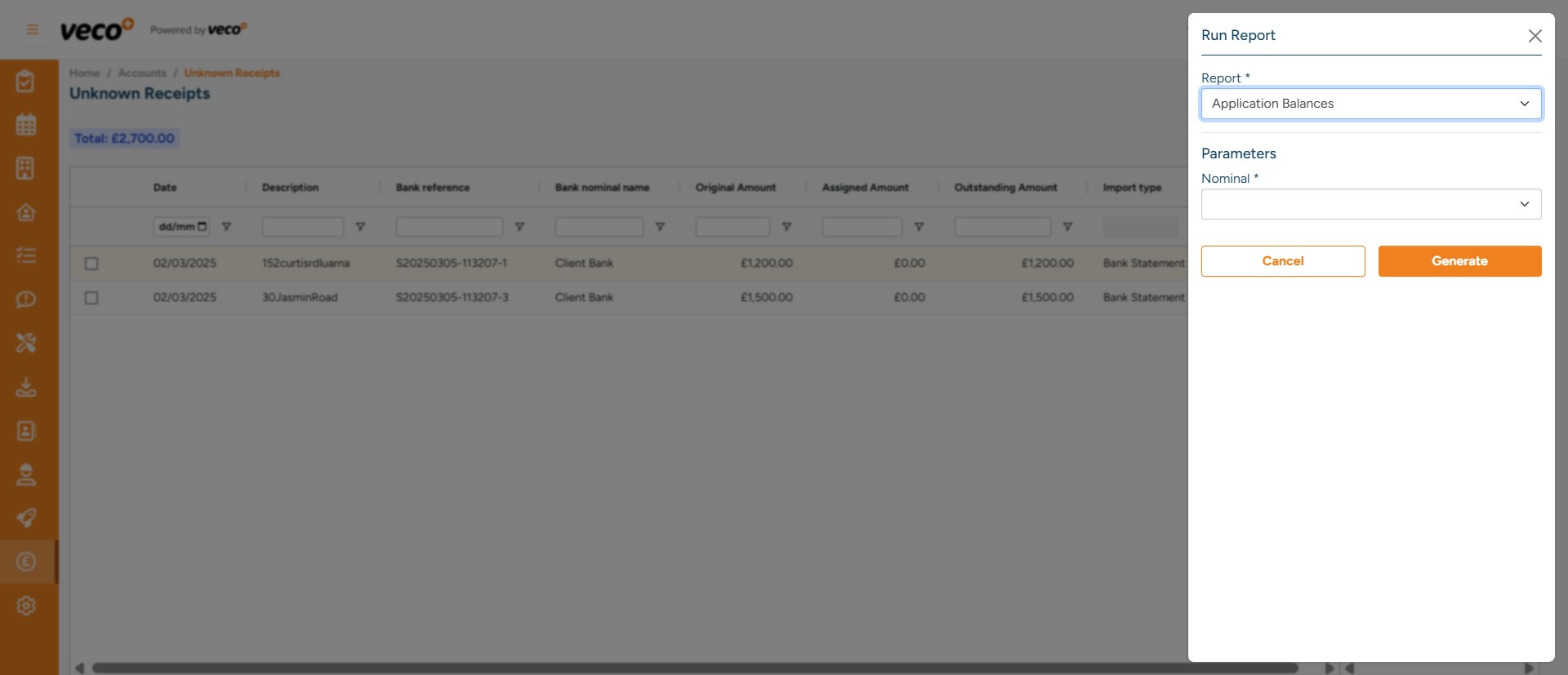
Task: Open the download tray sidebar icon
Action: 26,387
